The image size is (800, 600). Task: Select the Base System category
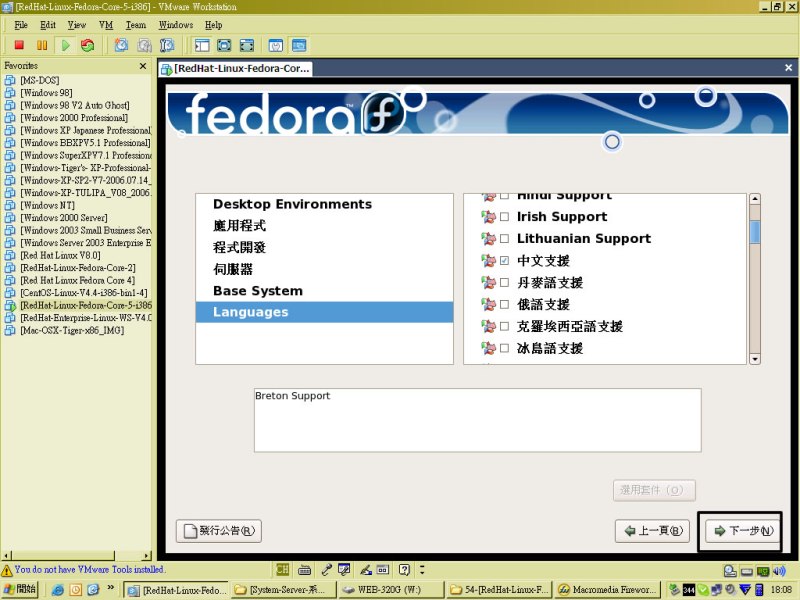[257, 291]
